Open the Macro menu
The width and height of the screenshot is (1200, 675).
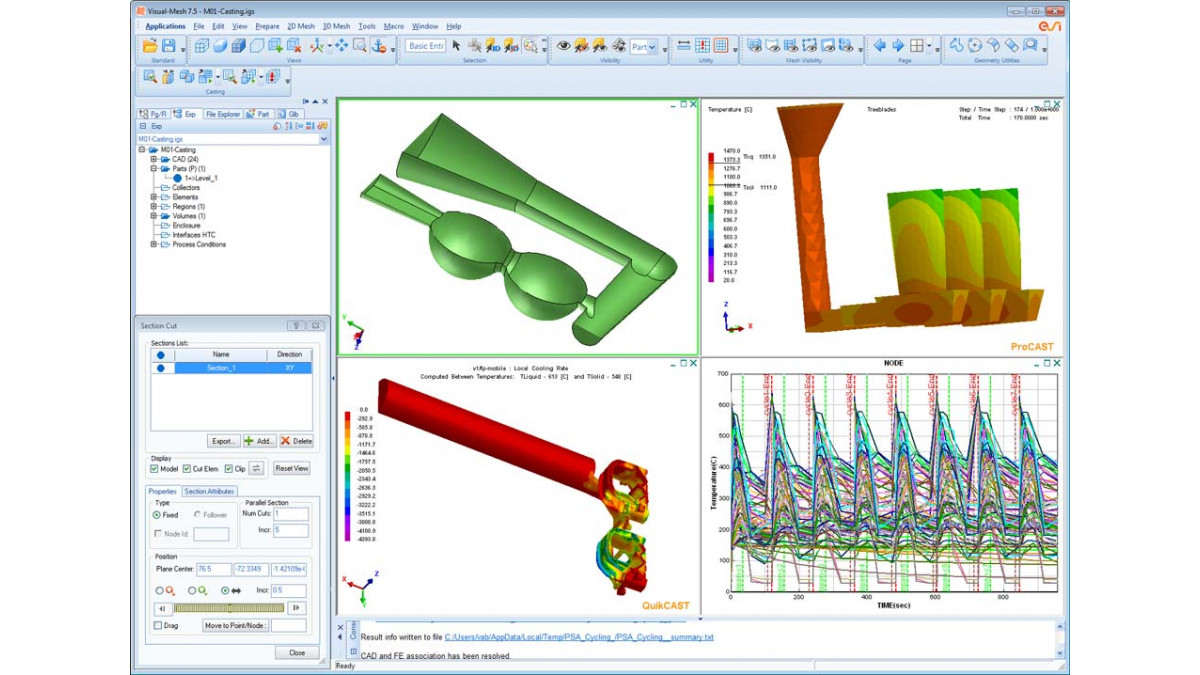(394, 26)
